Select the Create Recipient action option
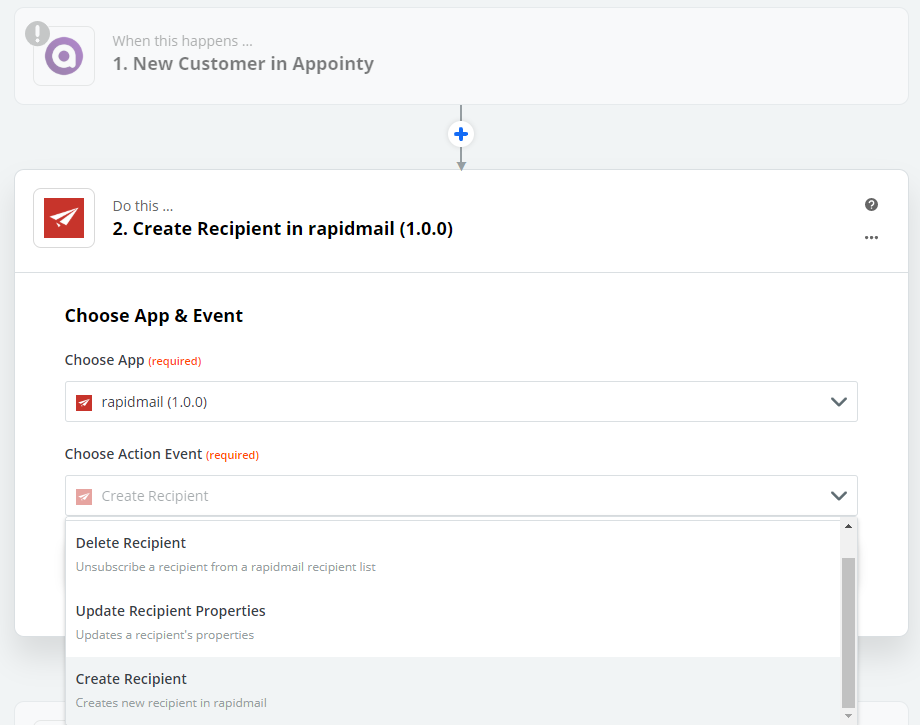Viewport: 920px width, 725px height. (x=453, y=691)
